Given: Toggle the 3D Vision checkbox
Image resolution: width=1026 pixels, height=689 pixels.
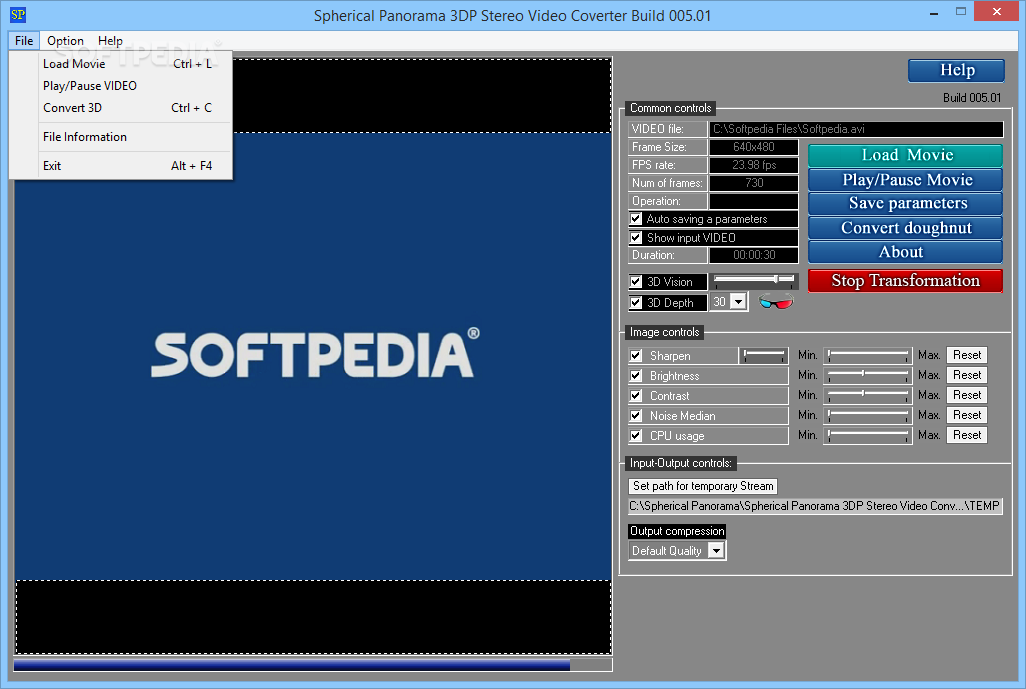Looking at the screenshot, I should pos(636,282).
